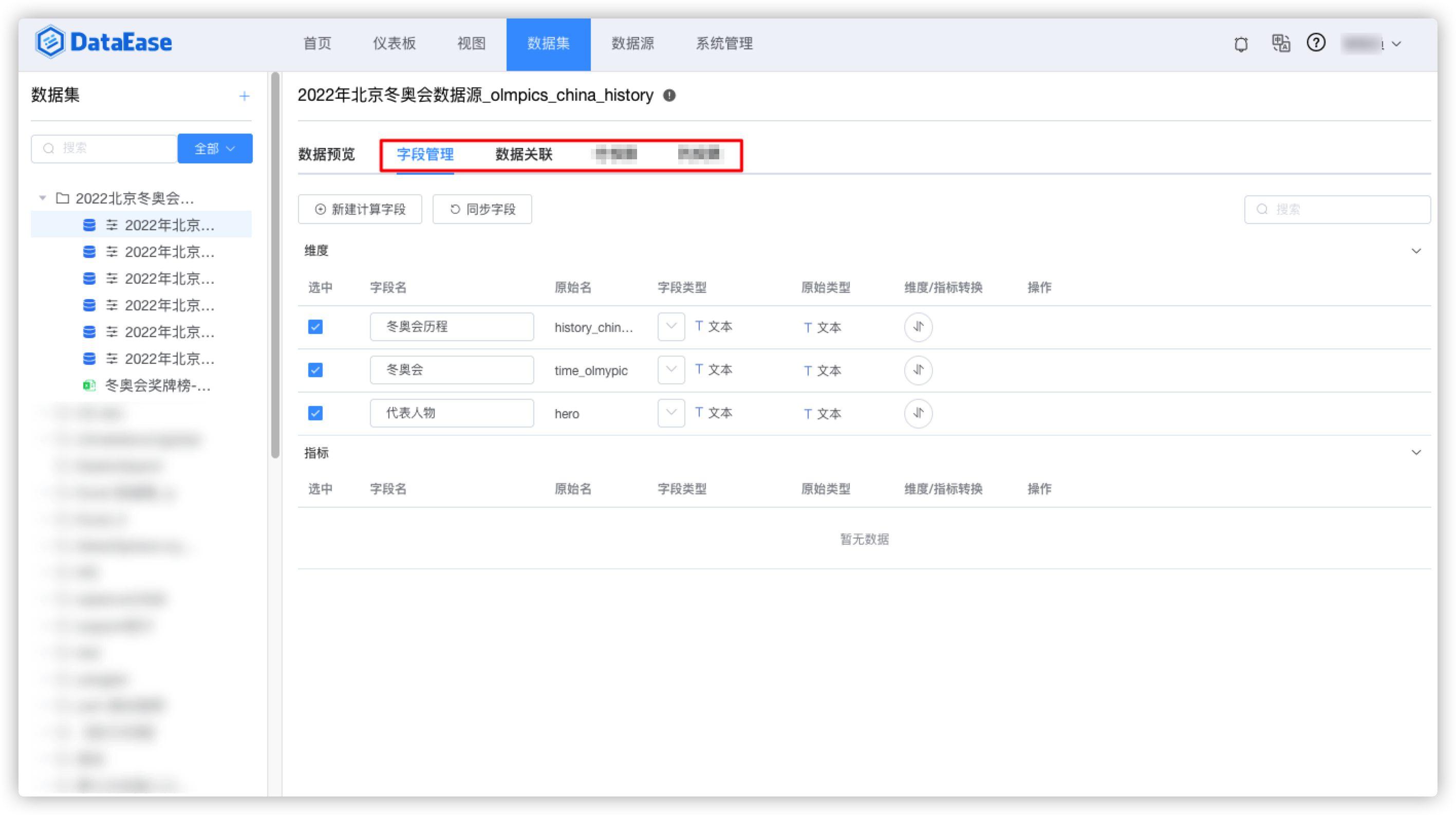The width and height of the screenshot is (1456, 815).
Task: Click the 新建计算字段 button
Action: [x=360, y=210]
